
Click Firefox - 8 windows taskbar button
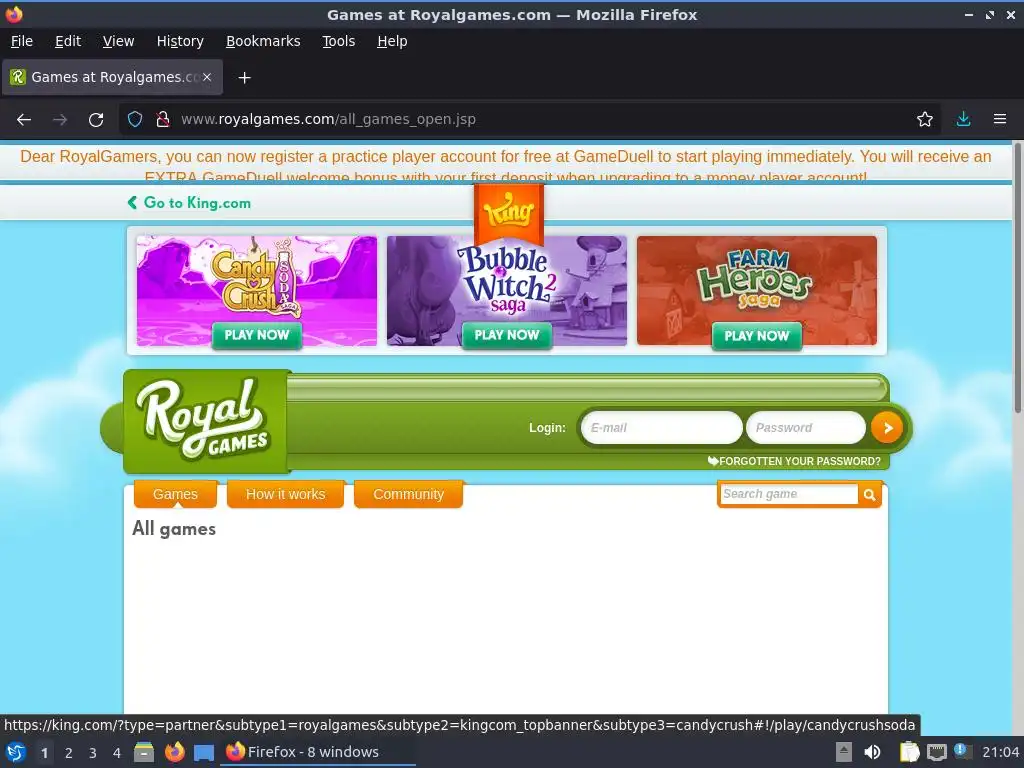coord(317,752)
